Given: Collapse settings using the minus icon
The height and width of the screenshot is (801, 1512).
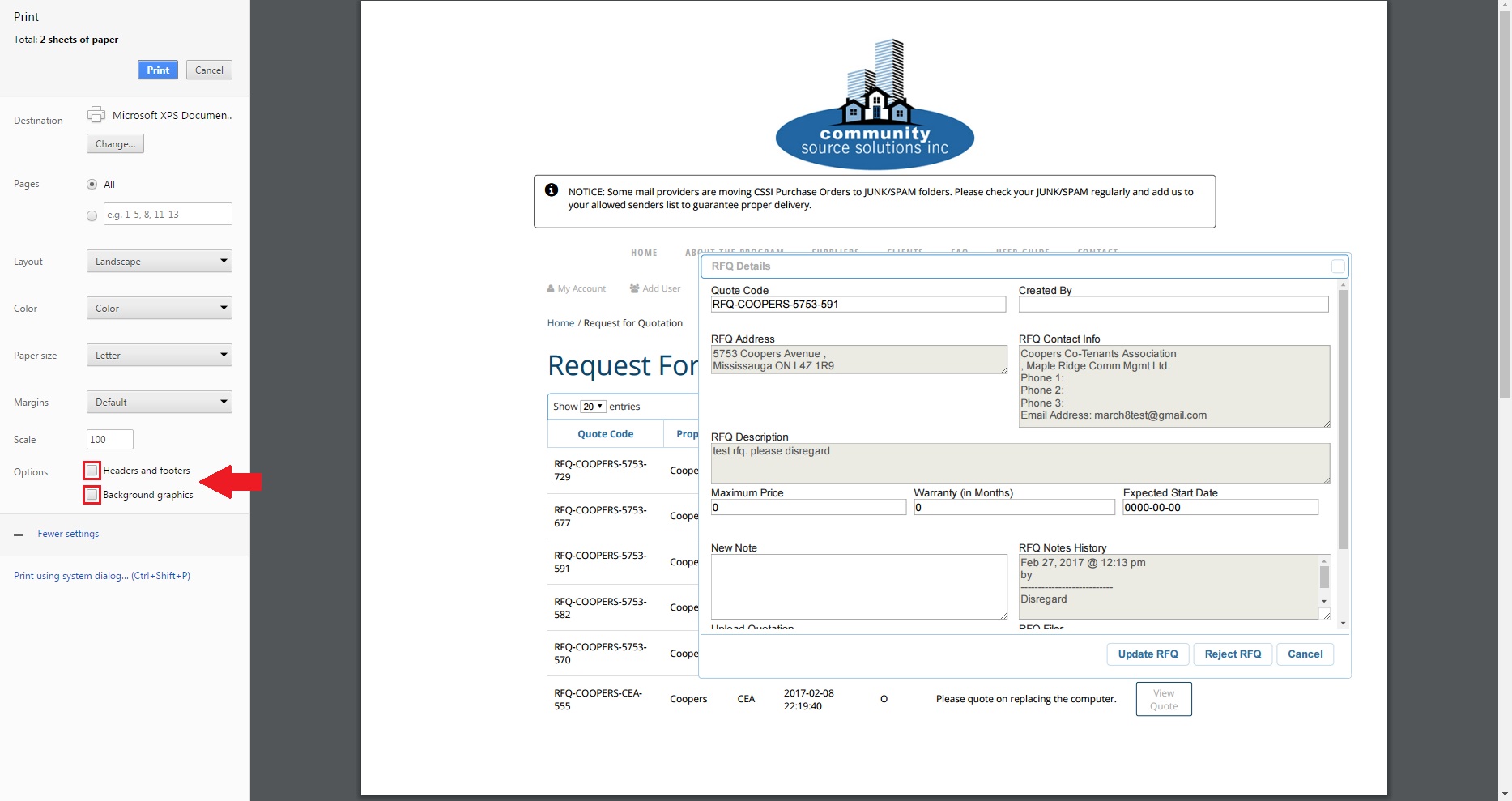Looking at the screenshot, I should (19, 535).
